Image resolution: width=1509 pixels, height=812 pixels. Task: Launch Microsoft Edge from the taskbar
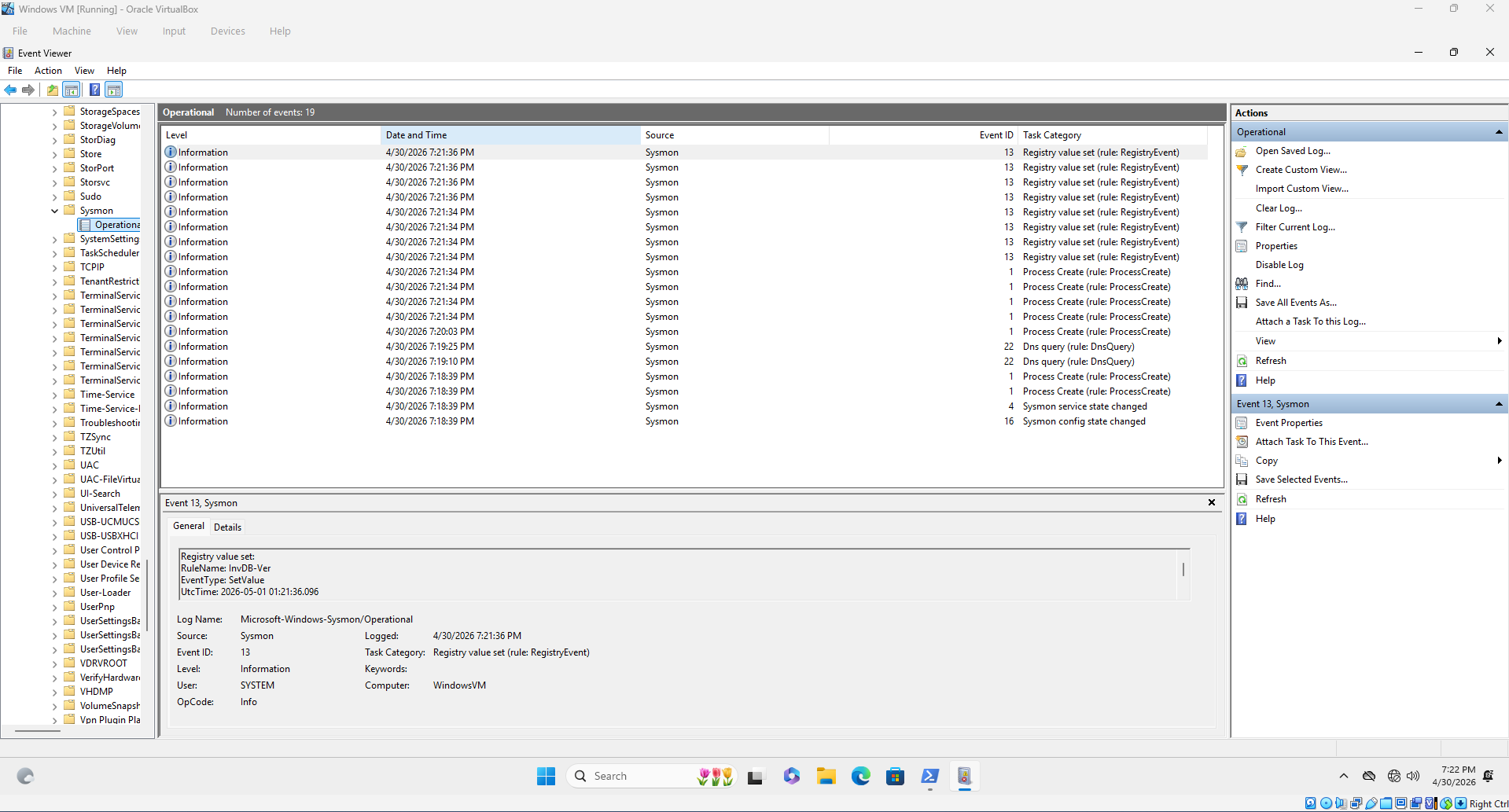tap(861, 777)
